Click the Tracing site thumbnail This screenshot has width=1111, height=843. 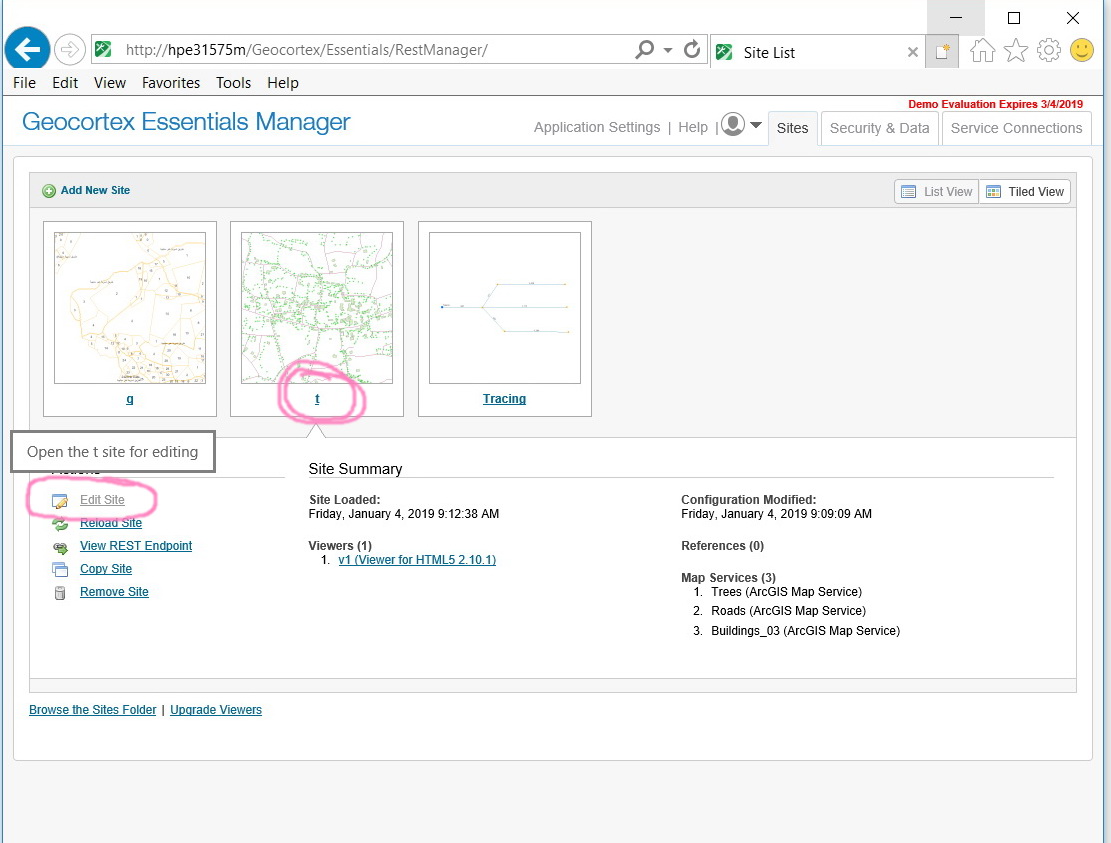pyautogui.click(x=504, y=308)
